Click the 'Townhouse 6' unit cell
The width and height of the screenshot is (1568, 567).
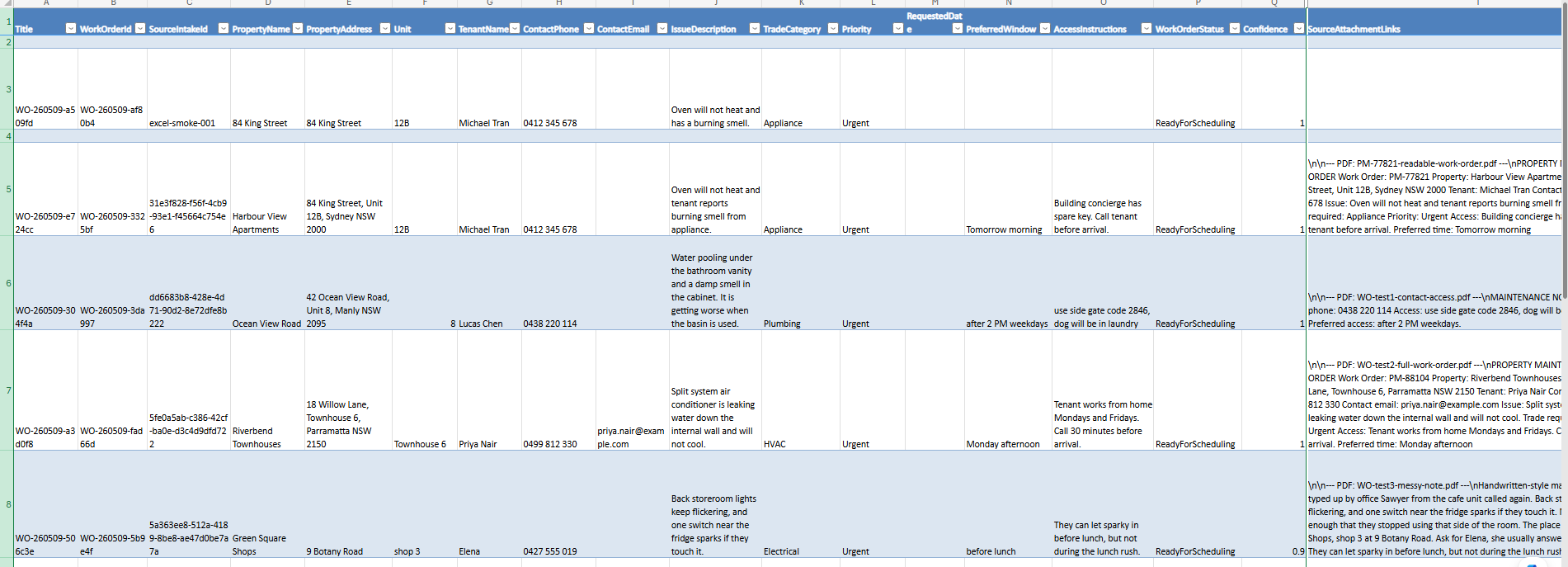coord(425,390)
